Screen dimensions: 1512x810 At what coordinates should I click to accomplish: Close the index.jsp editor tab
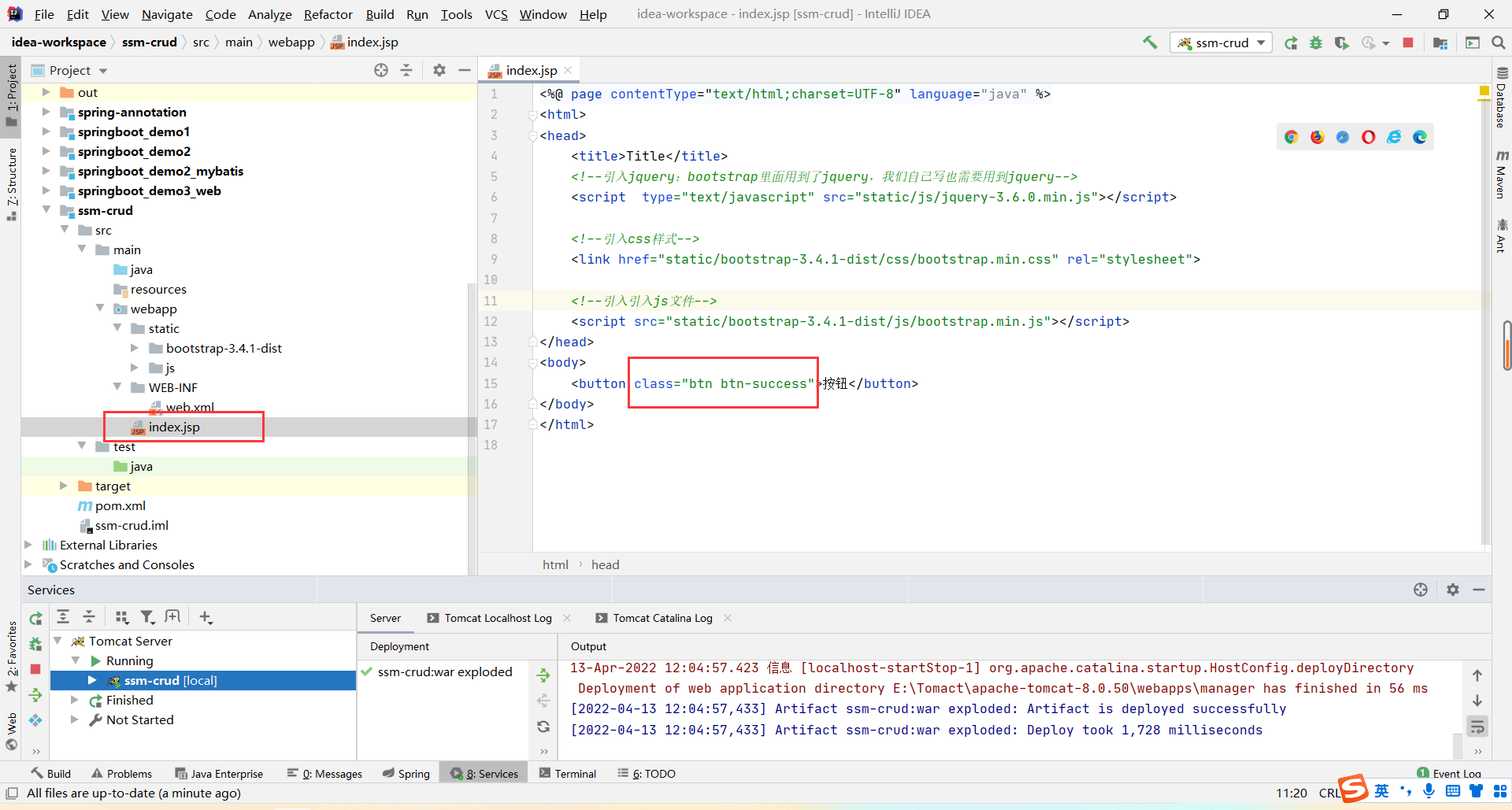568,70
